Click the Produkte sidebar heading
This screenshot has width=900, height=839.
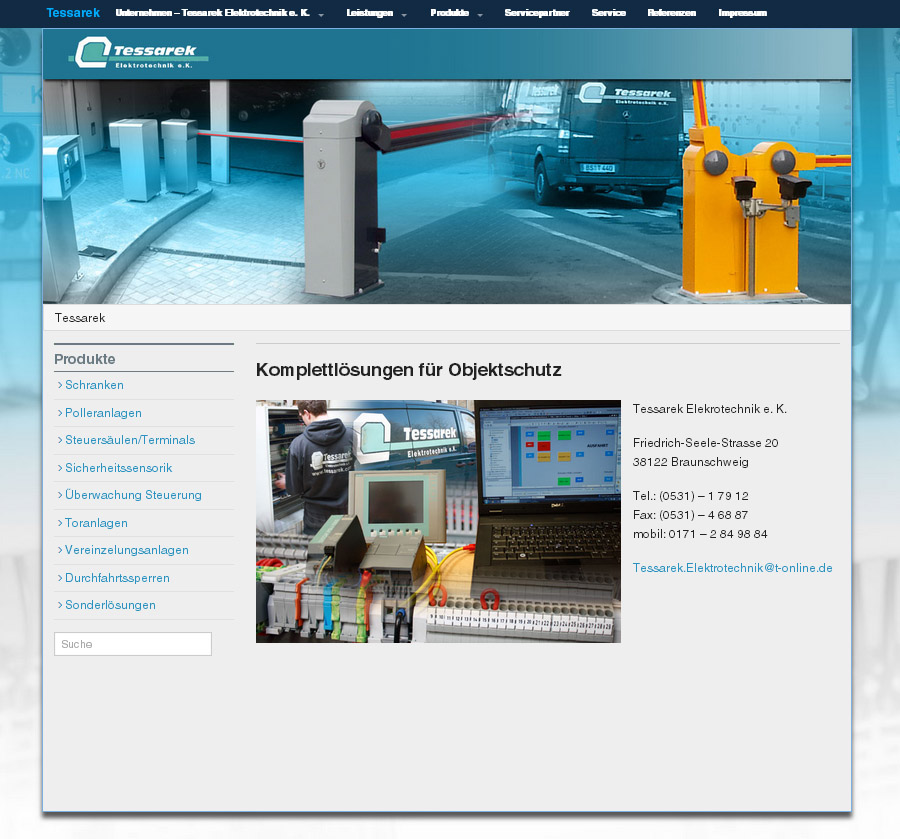85,359
